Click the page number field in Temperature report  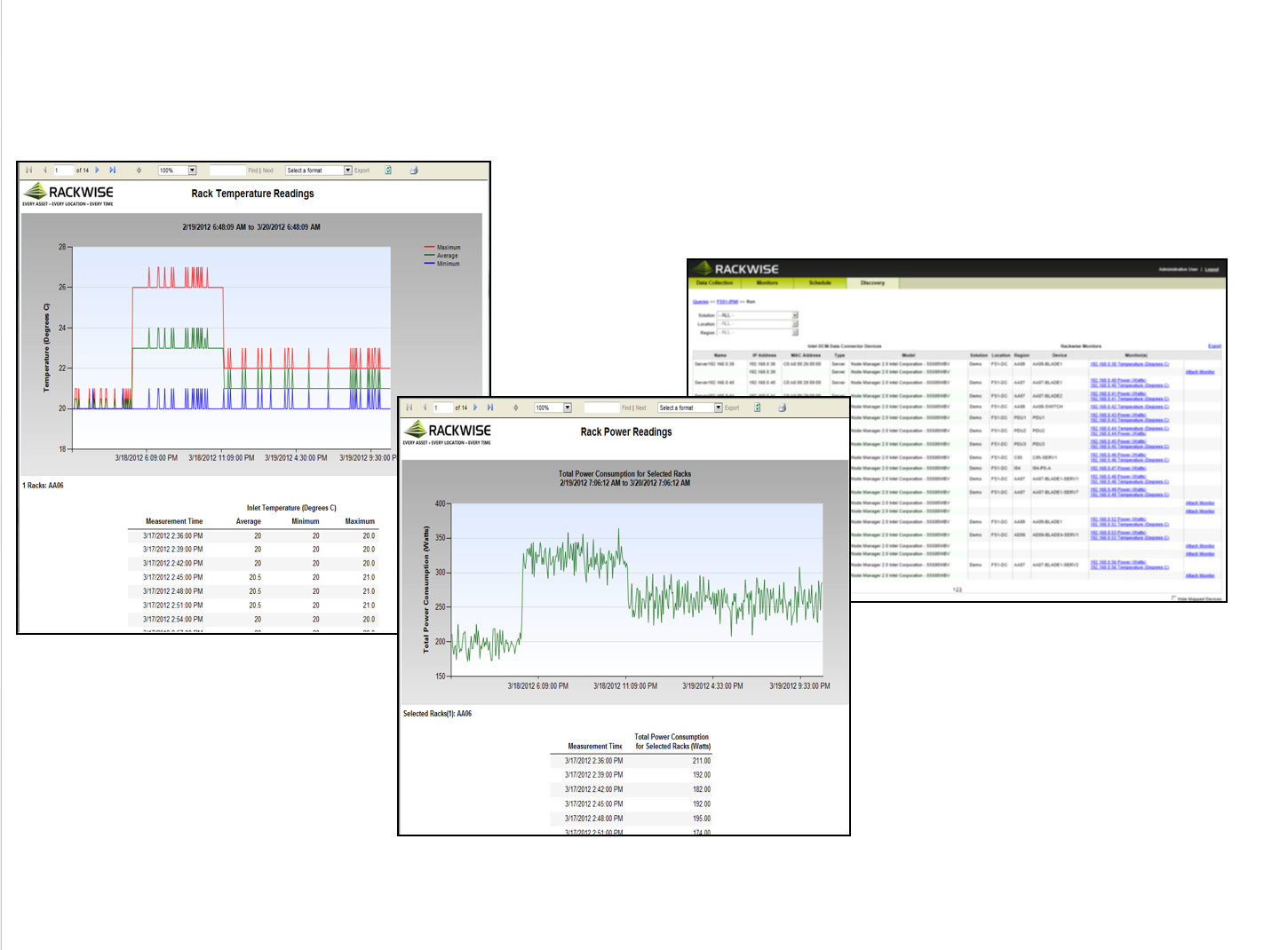(63, 170)
